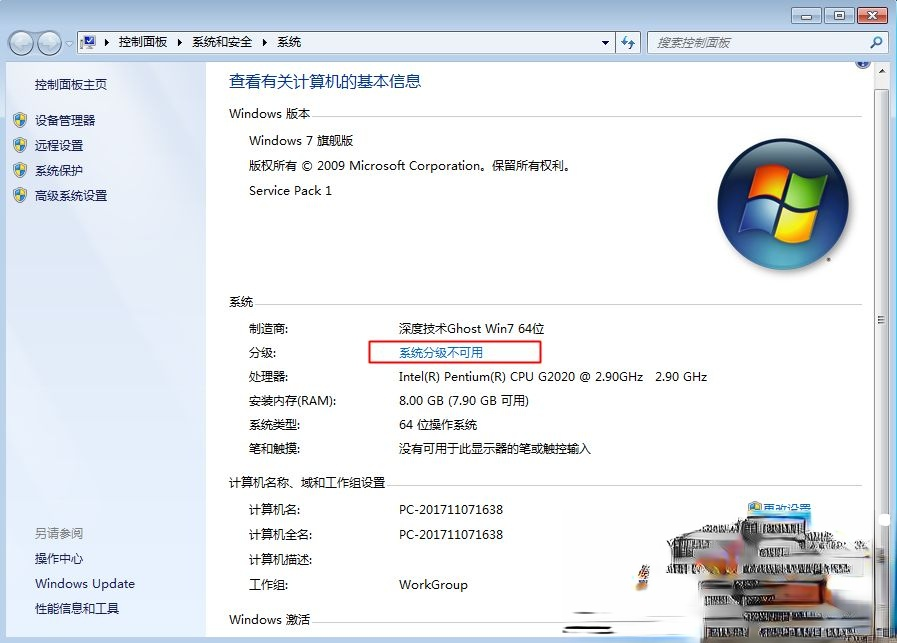The image size is (897, 643).
Task: Click the Back navigation arrow button
Action: tap(21, 43)
